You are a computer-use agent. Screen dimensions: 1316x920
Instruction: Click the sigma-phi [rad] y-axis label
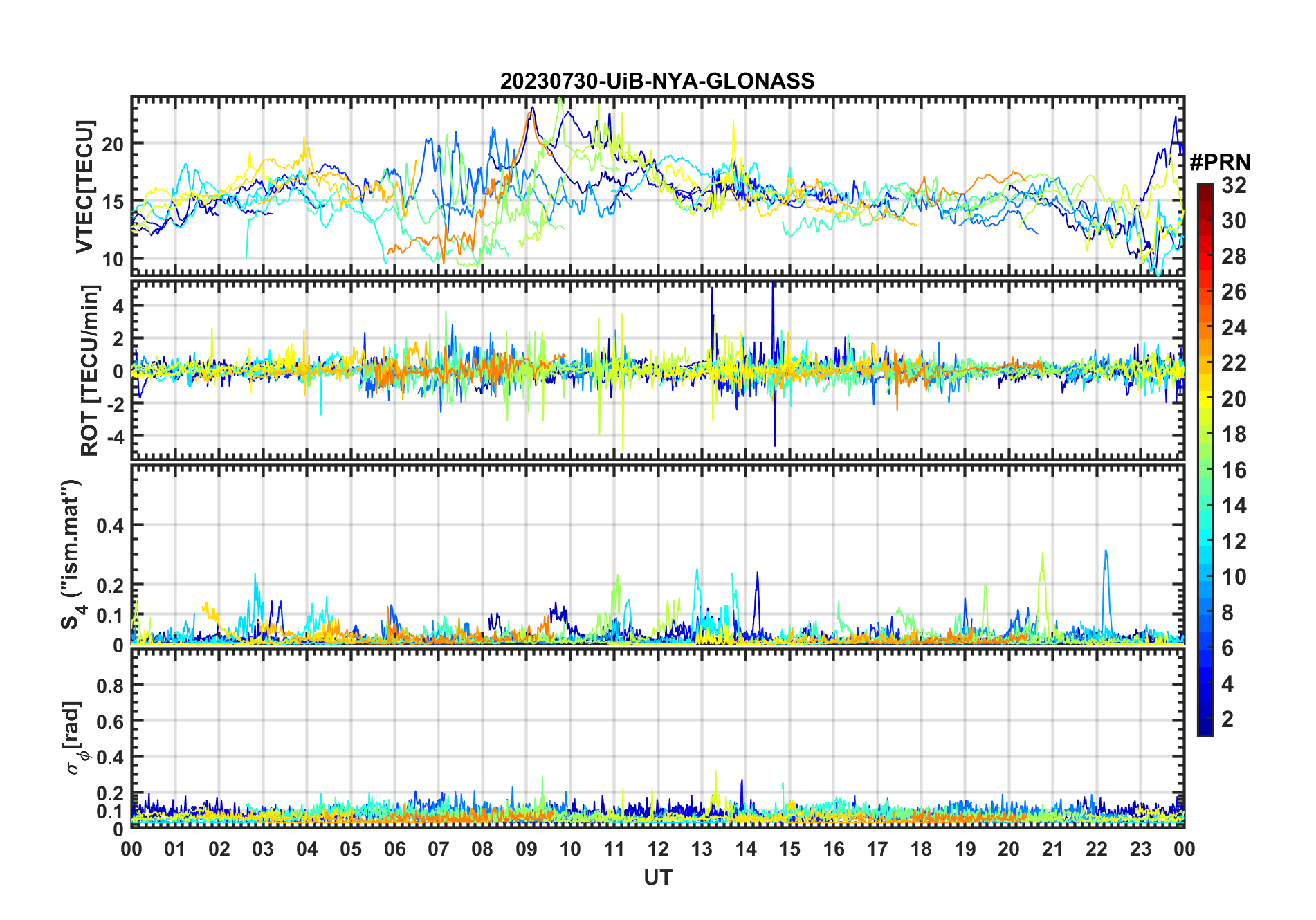(75, 738)
